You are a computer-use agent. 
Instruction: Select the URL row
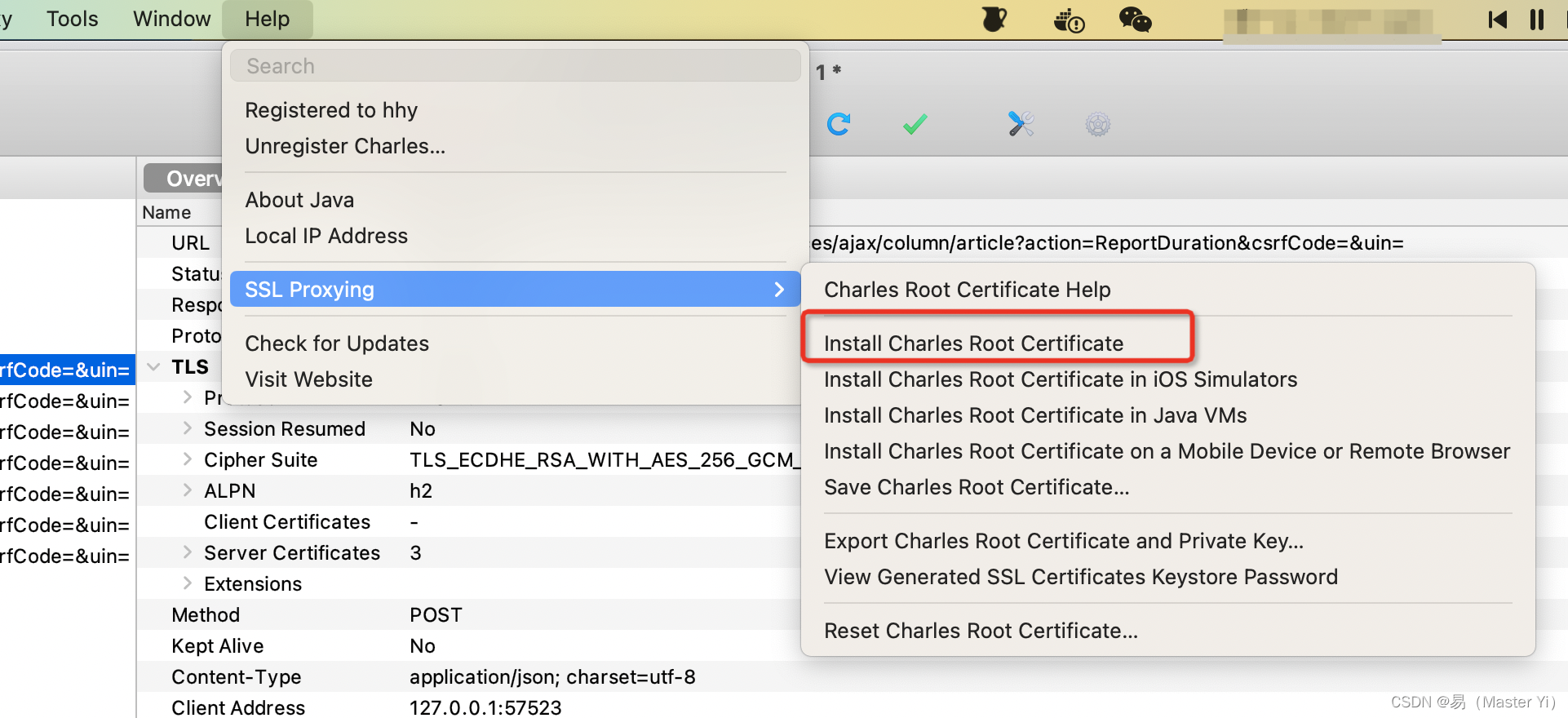pos(190,243)
